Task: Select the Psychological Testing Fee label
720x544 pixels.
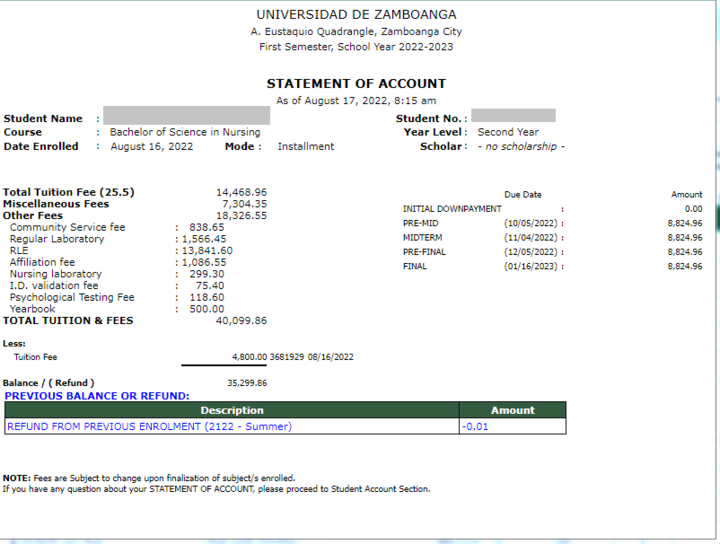Action: coord(72,297)
